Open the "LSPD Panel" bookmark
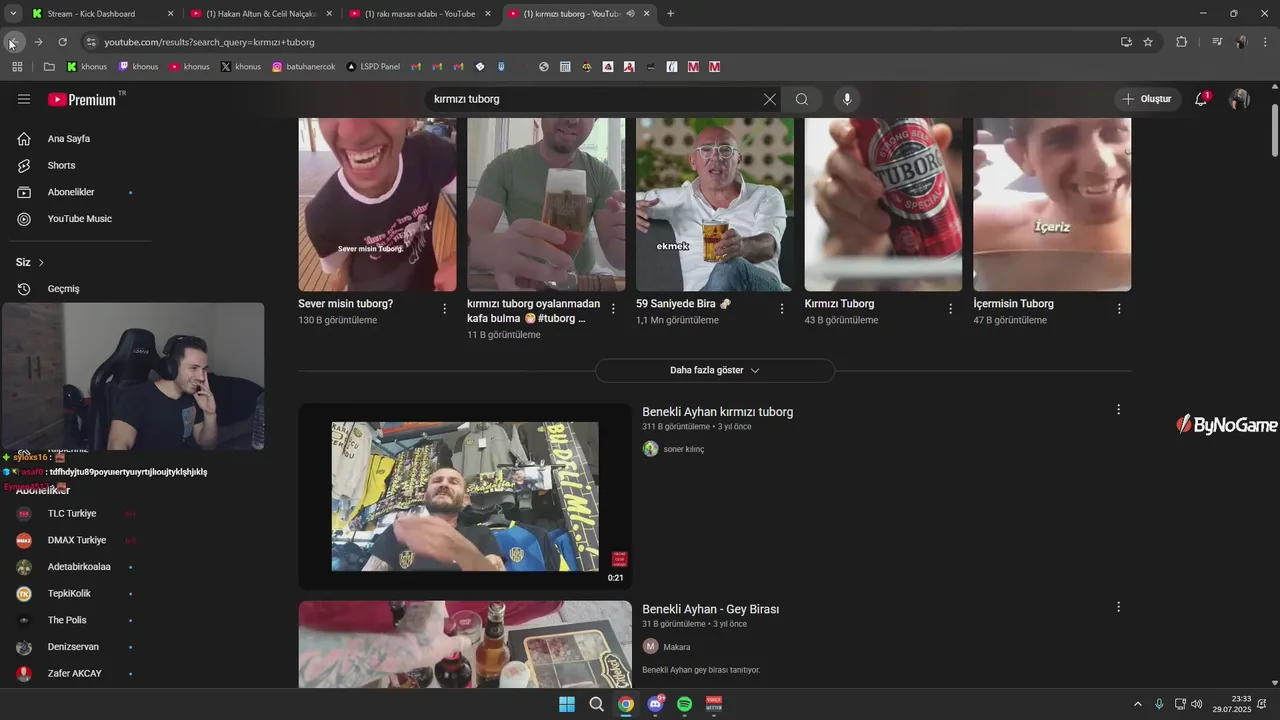Screen dimensions: 1280x720 point(372,67)
